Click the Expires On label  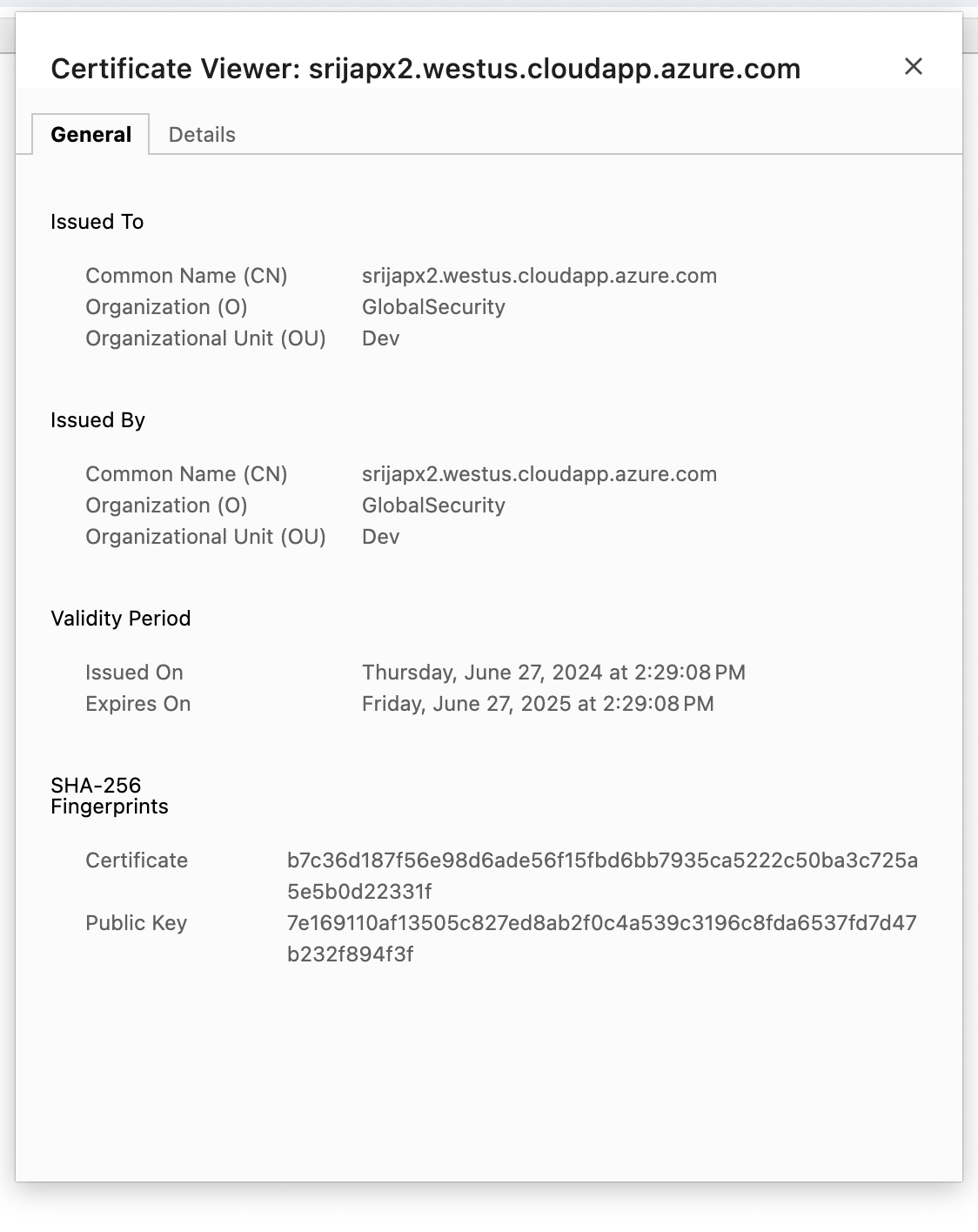pos(138,704)
